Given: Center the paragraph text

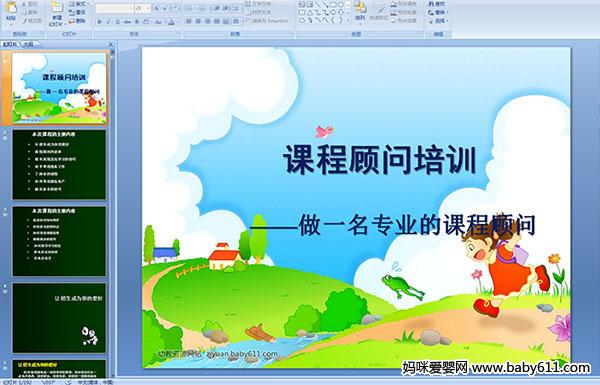Looking at the screenshot, I should coord(198,21).
